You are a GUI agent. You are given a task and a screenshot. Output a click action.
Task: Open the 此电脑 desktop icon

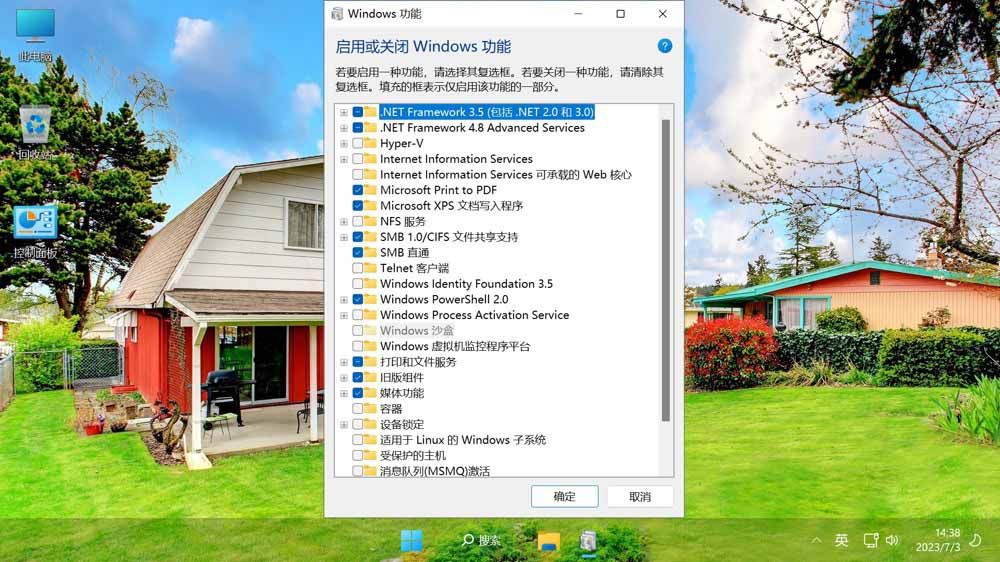pyautogui.click(x=35, y=35)
